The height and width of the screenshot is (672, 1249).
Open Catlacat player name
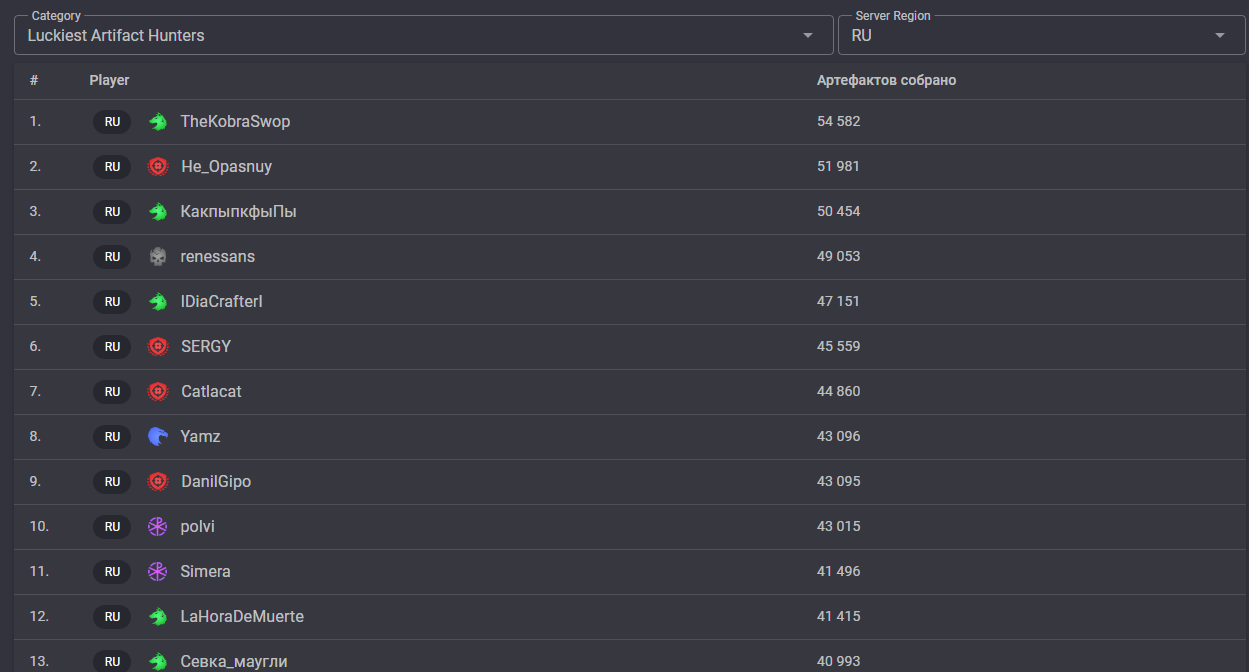pos(211,392)
